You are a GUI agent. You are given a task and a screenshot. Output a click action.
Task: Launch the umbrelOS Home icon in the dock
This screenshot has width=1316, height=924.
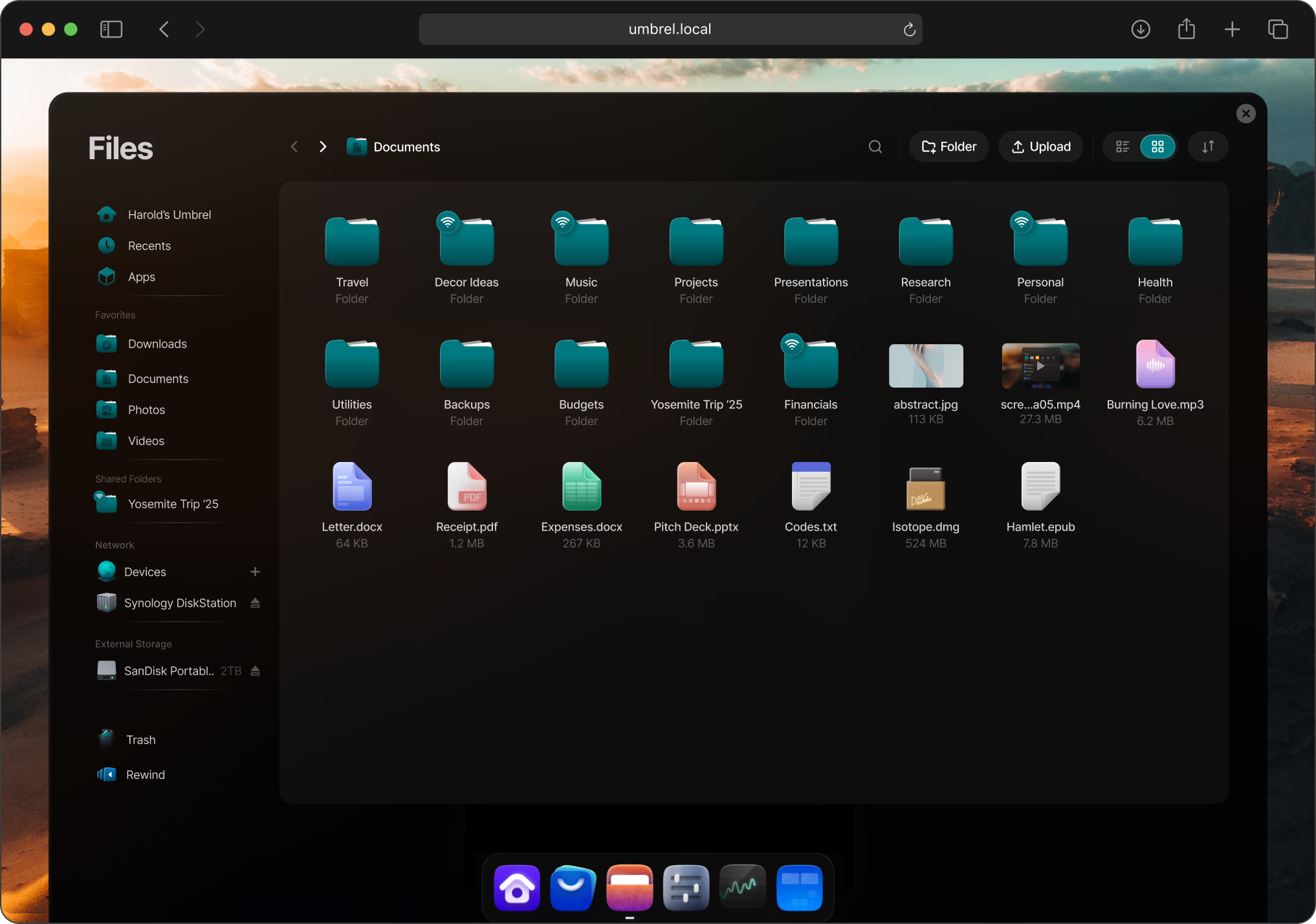tap(516, 888)
